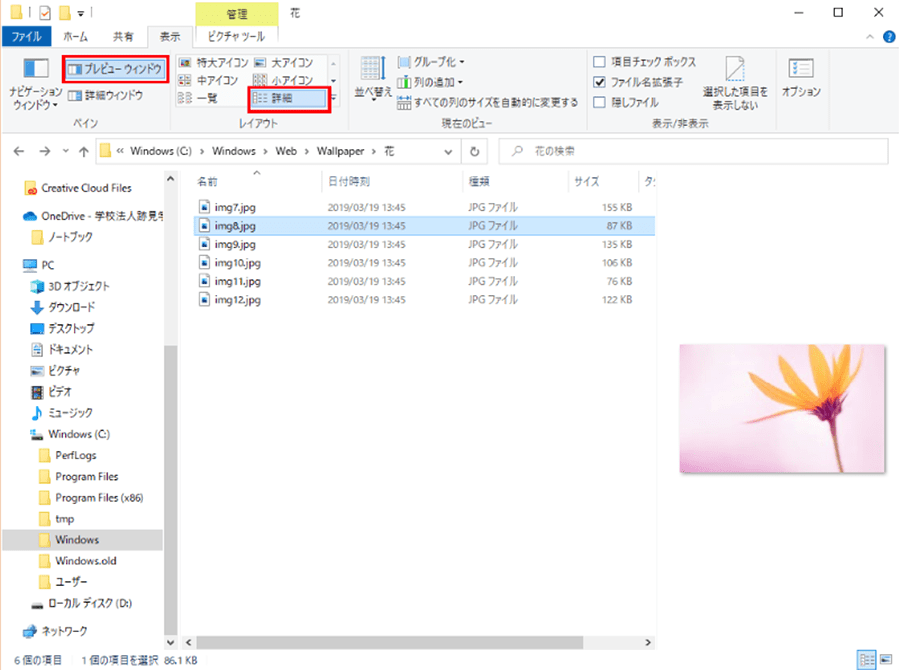Click the 花の検索 search box
The image size is (900, 670).
693,151
